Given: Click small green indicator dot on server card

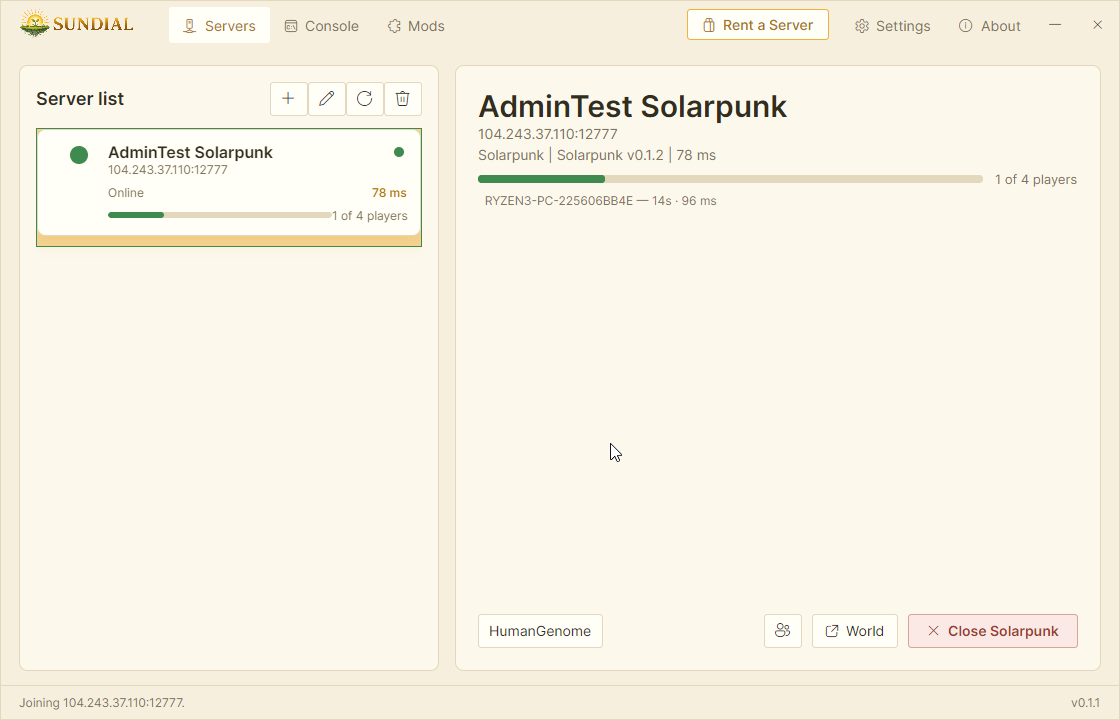Looking at the screenshot, I should (399, 151).
